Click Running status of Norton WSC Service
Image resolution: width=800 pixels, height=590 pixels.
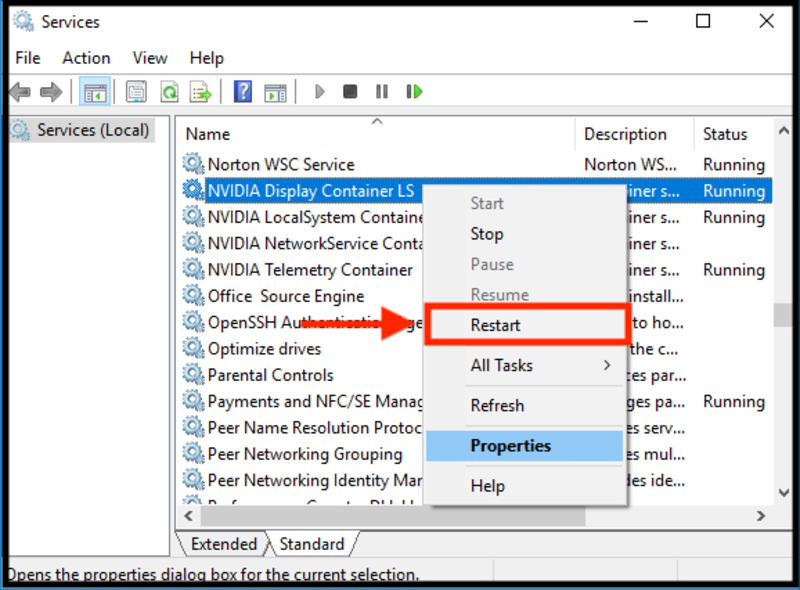point(734,164)
